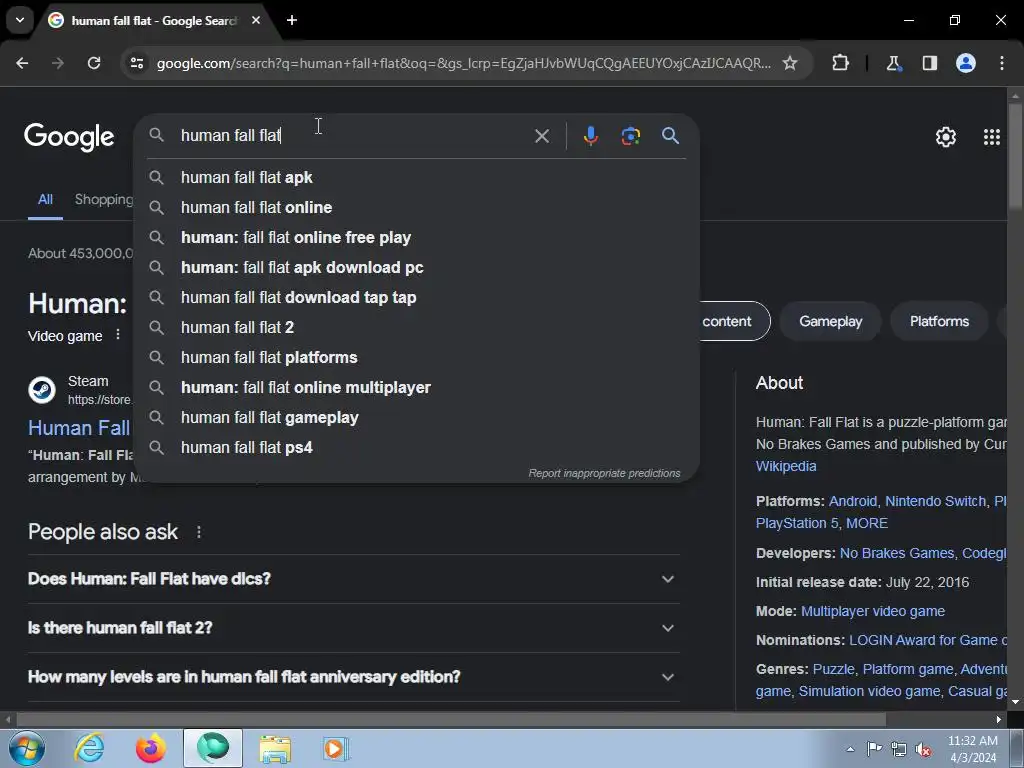Launch Firefox from the taskbar

[x=151, y=748]
